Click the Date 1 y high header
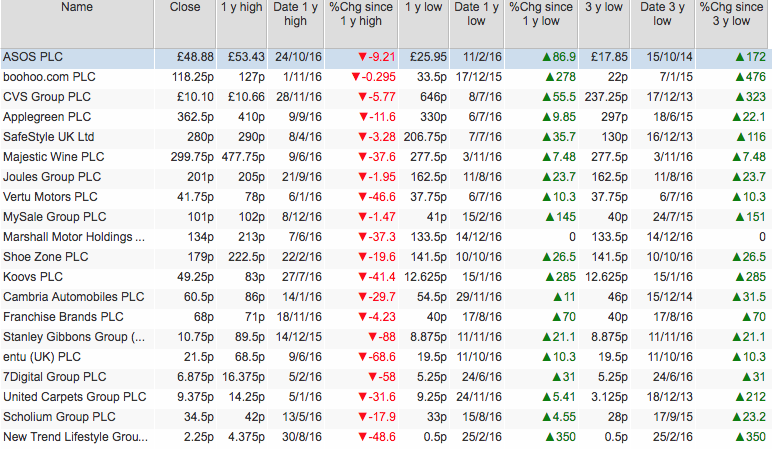The height and width of the screenshot is (451, 772). pos(296,23)
